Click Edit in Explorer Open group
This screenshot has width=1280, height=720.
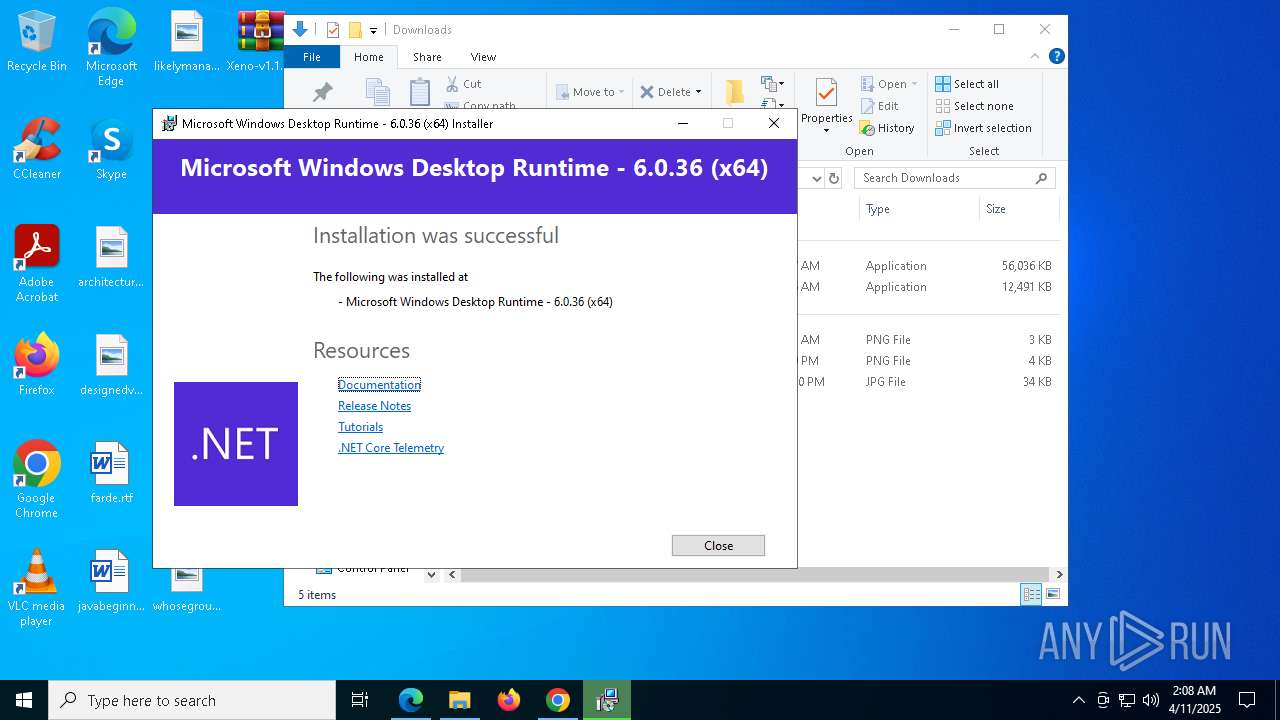[879, 106]
